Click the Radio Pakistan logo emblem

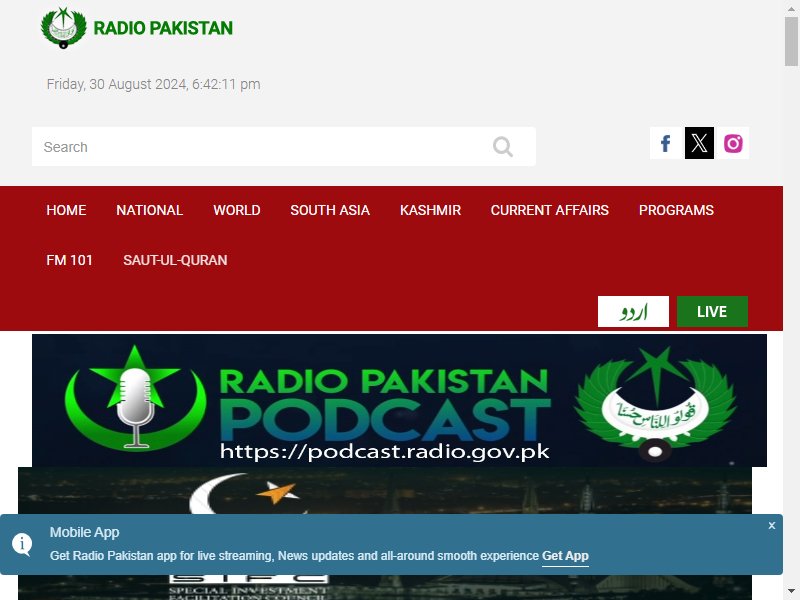pos(63,28)
